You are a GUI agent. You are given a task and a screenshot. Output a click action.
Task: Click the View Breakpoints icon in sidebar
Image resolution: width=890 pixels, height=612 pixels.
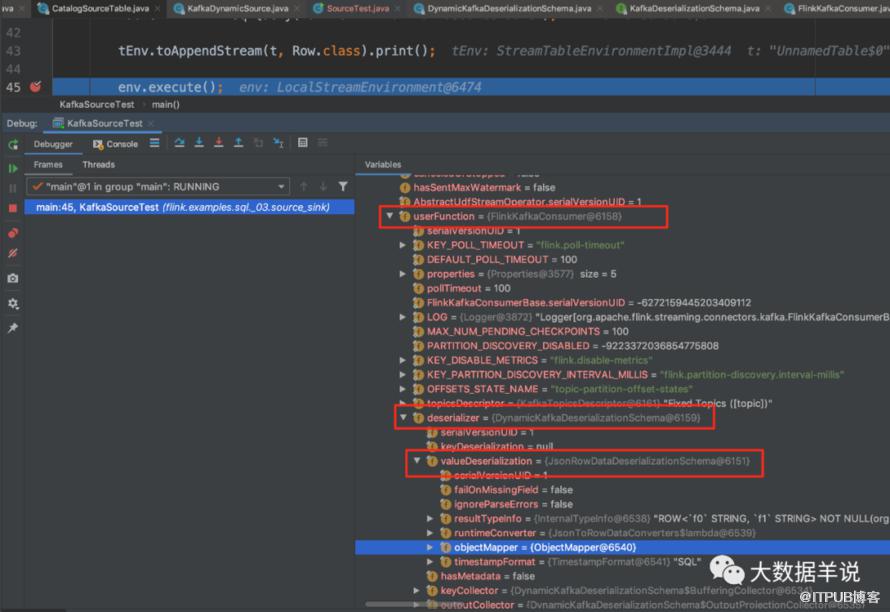(12, 233)
